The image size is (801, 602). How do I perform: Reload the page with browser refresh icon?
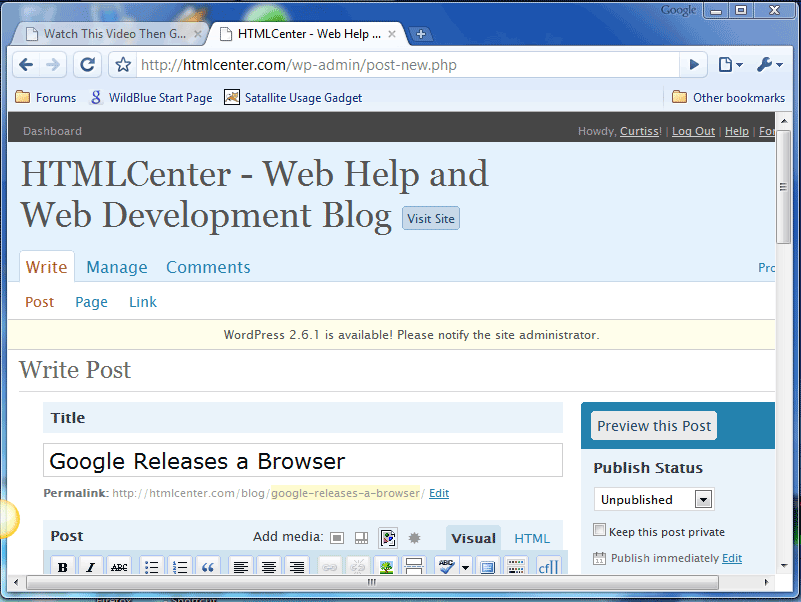(88, 65)
